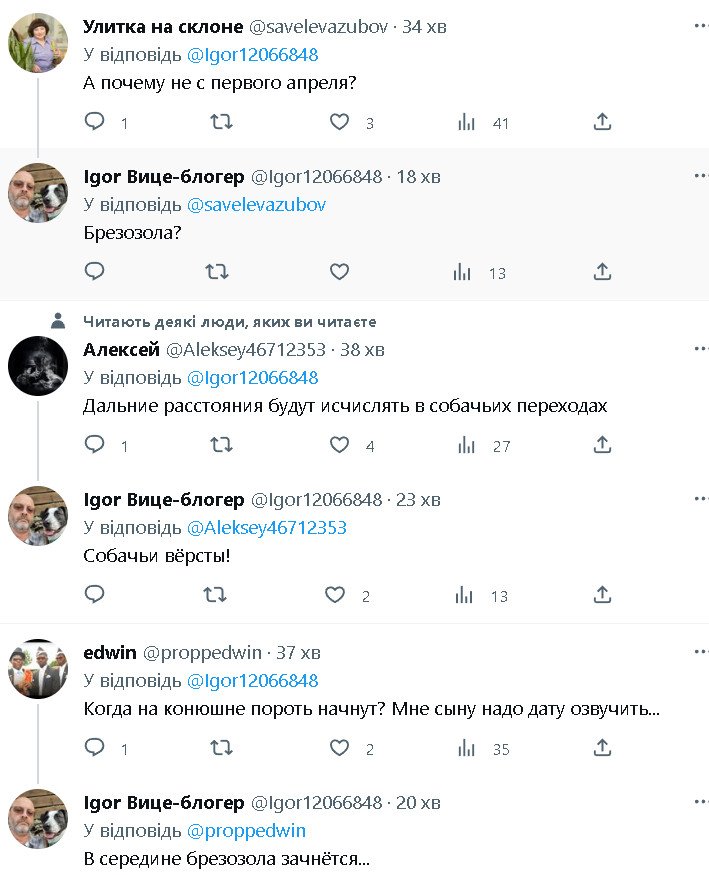Share the 'Брезозола?' tweet
This screenshot has height=875, width=709.
pos(602,271)
